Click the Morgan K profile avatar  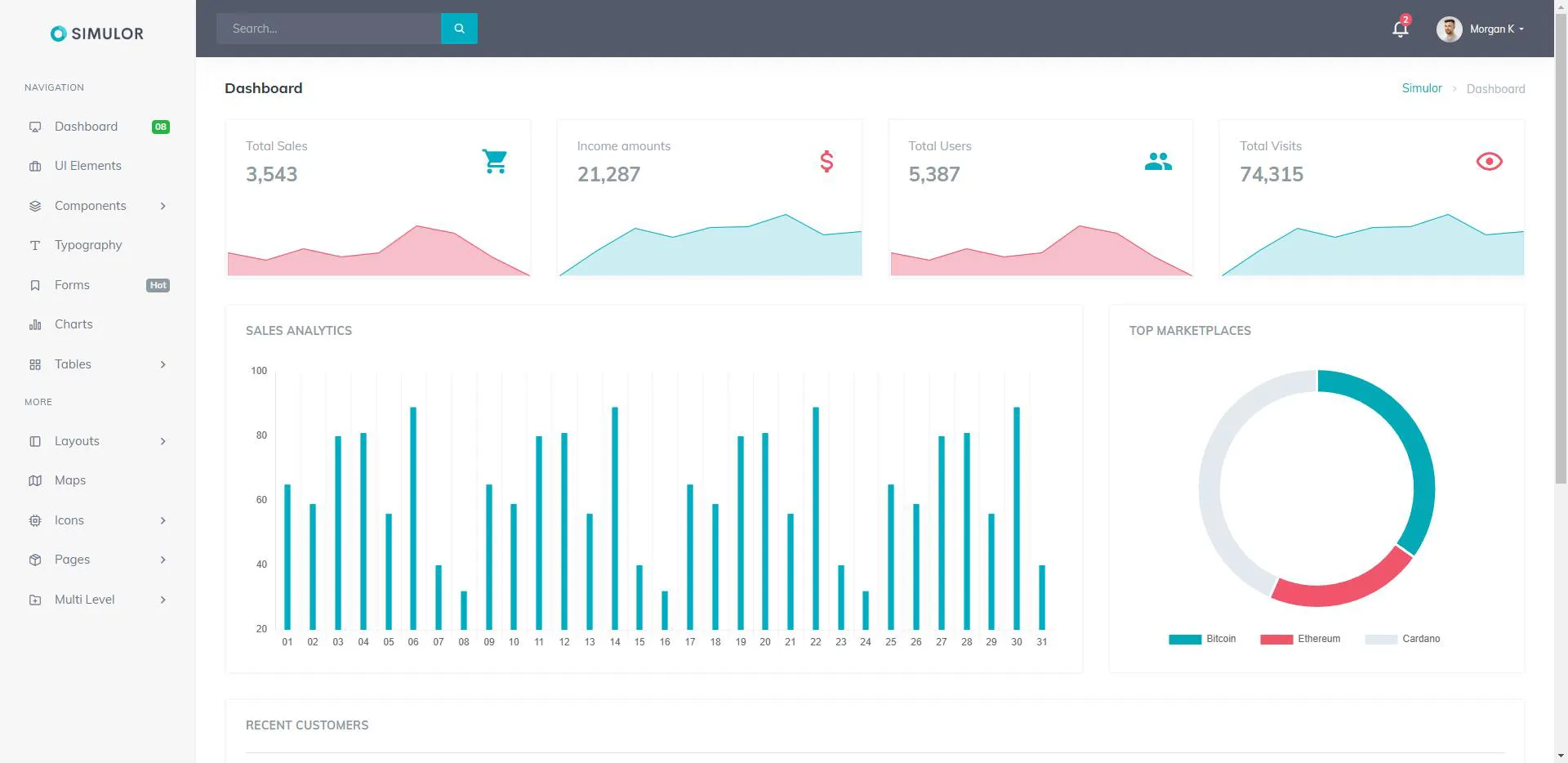coord(1449,29)
